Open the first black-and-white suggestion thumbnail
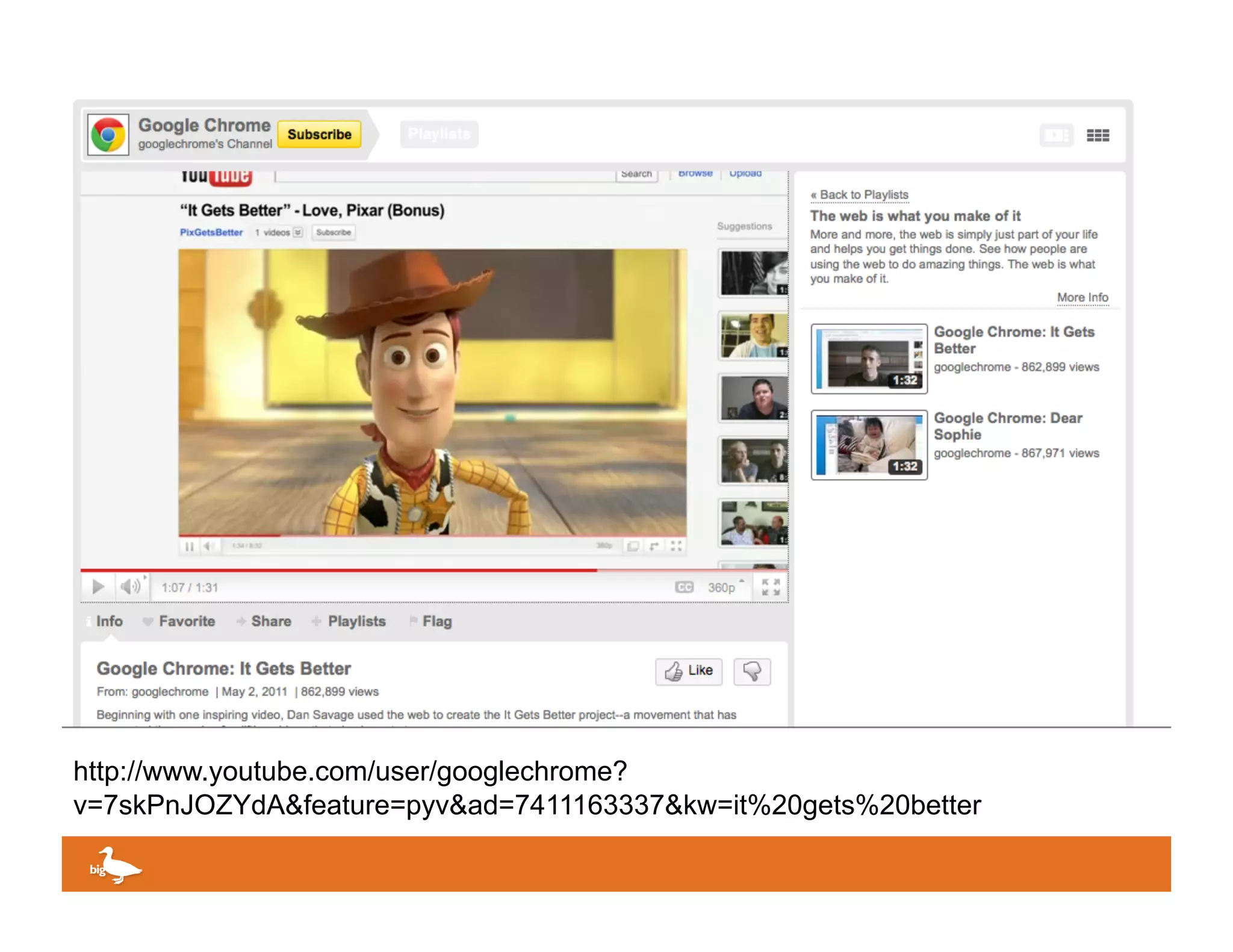 click(754, 273)
